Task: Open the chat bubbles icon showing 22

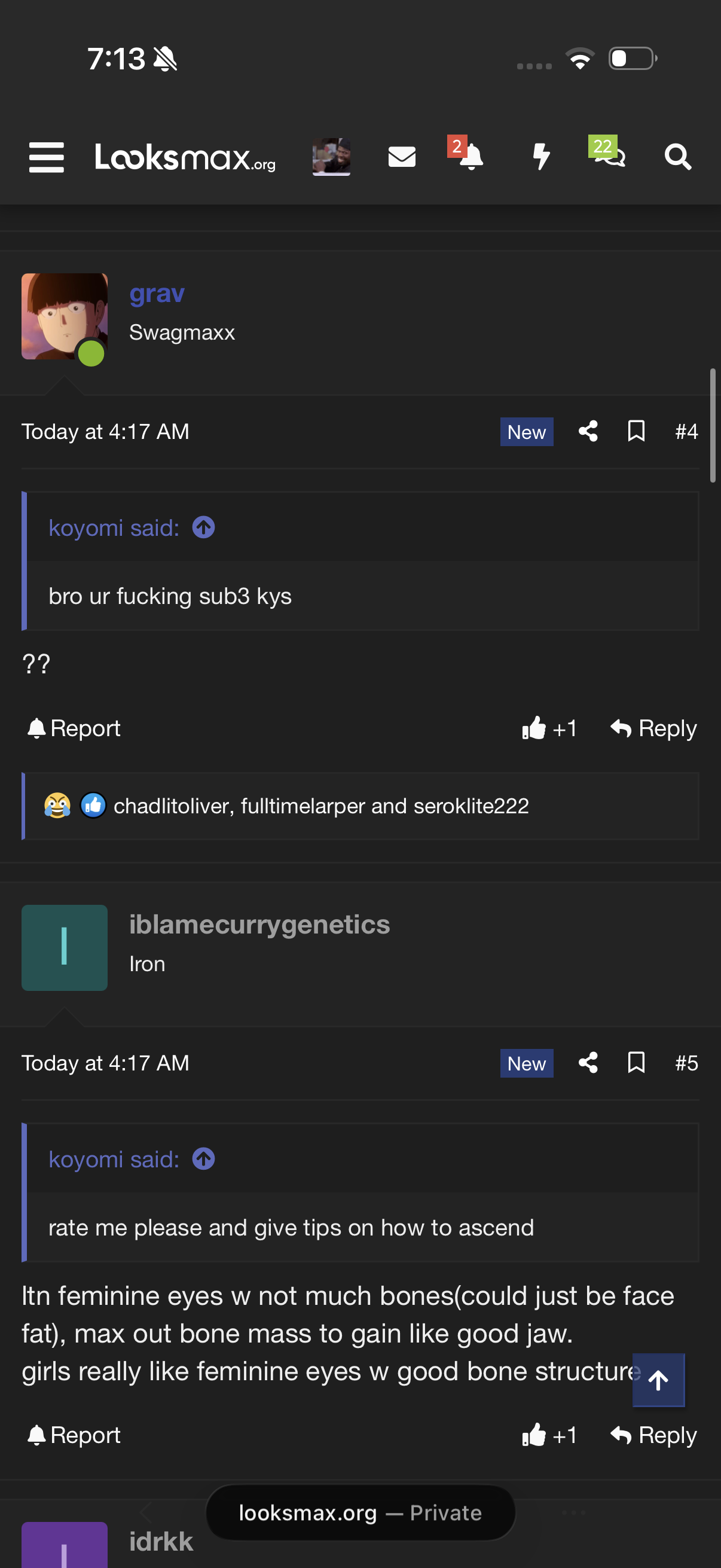Action: click(609, 155)
